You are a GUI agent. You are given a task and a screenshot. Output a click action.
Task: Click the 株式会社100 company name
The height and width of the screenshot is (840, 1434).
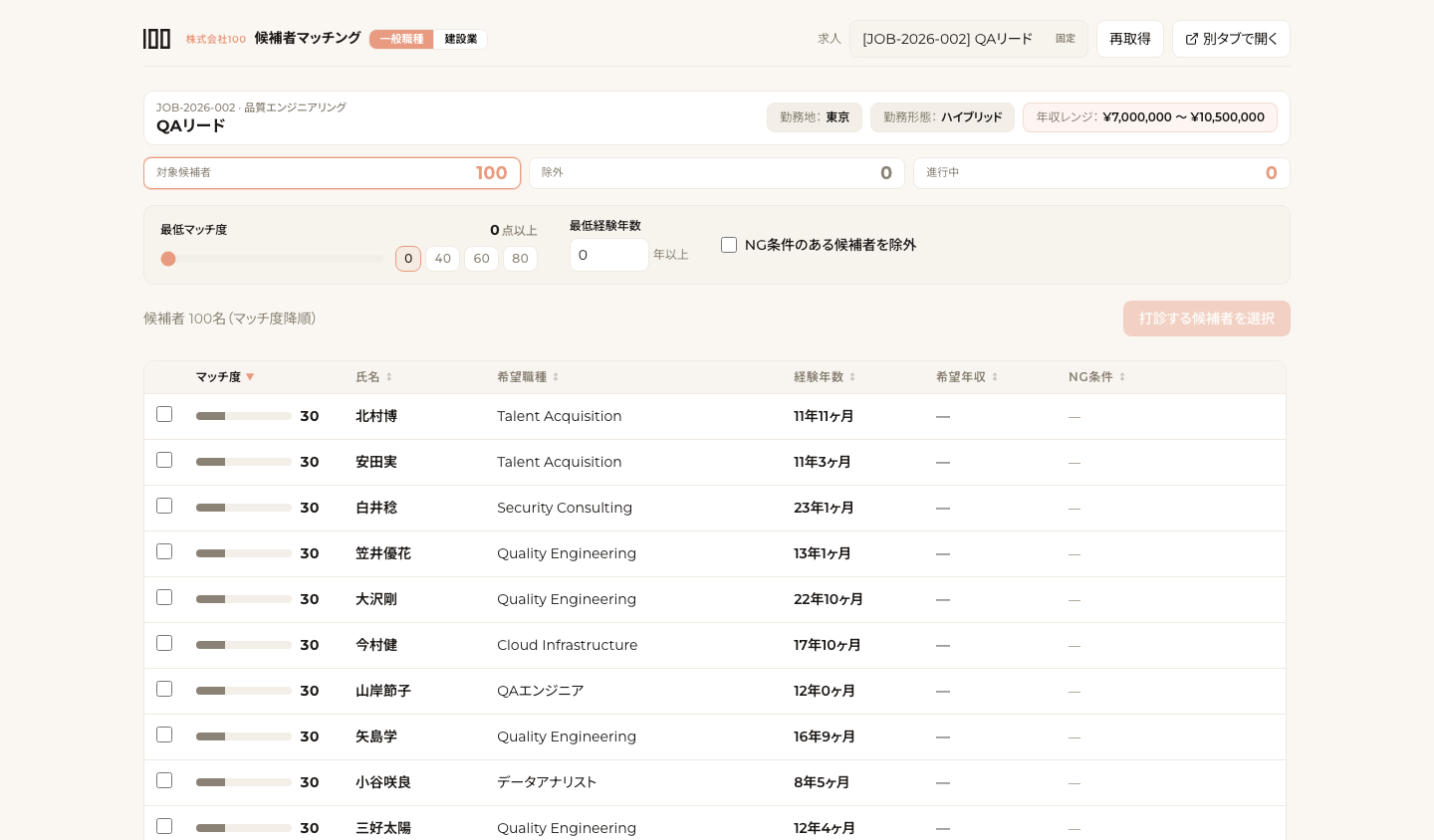216,40
